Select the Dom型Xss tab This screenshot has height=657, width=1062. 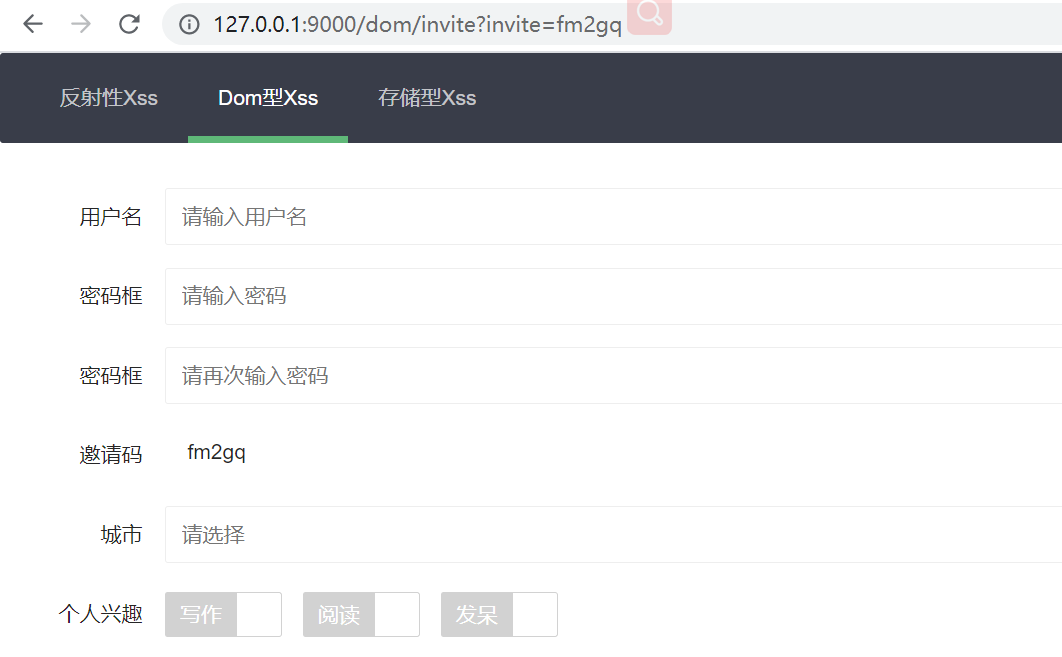point(268,98)
